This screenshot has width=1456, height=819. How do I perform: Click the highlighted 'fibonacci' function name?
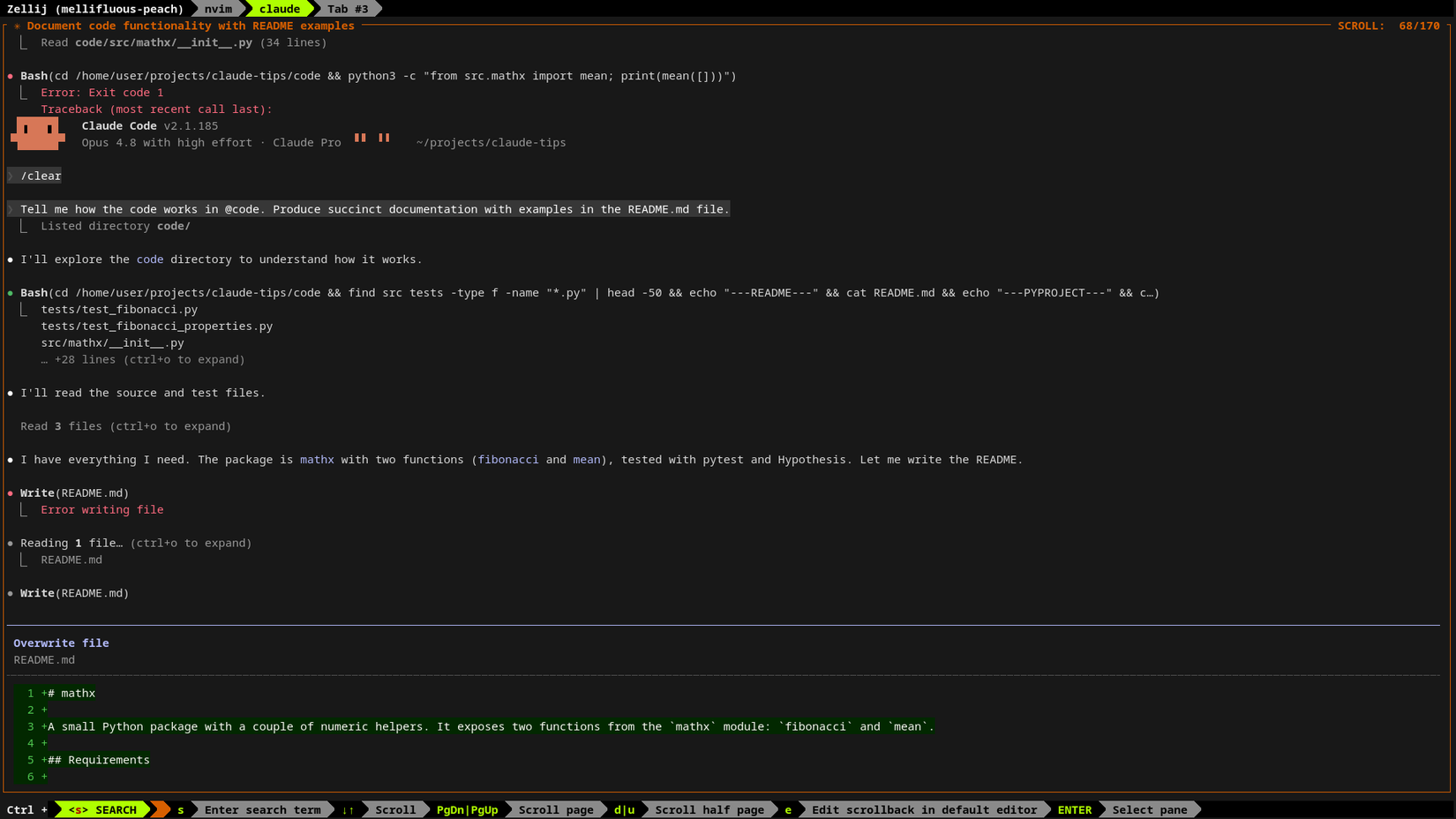coord(508,460)
